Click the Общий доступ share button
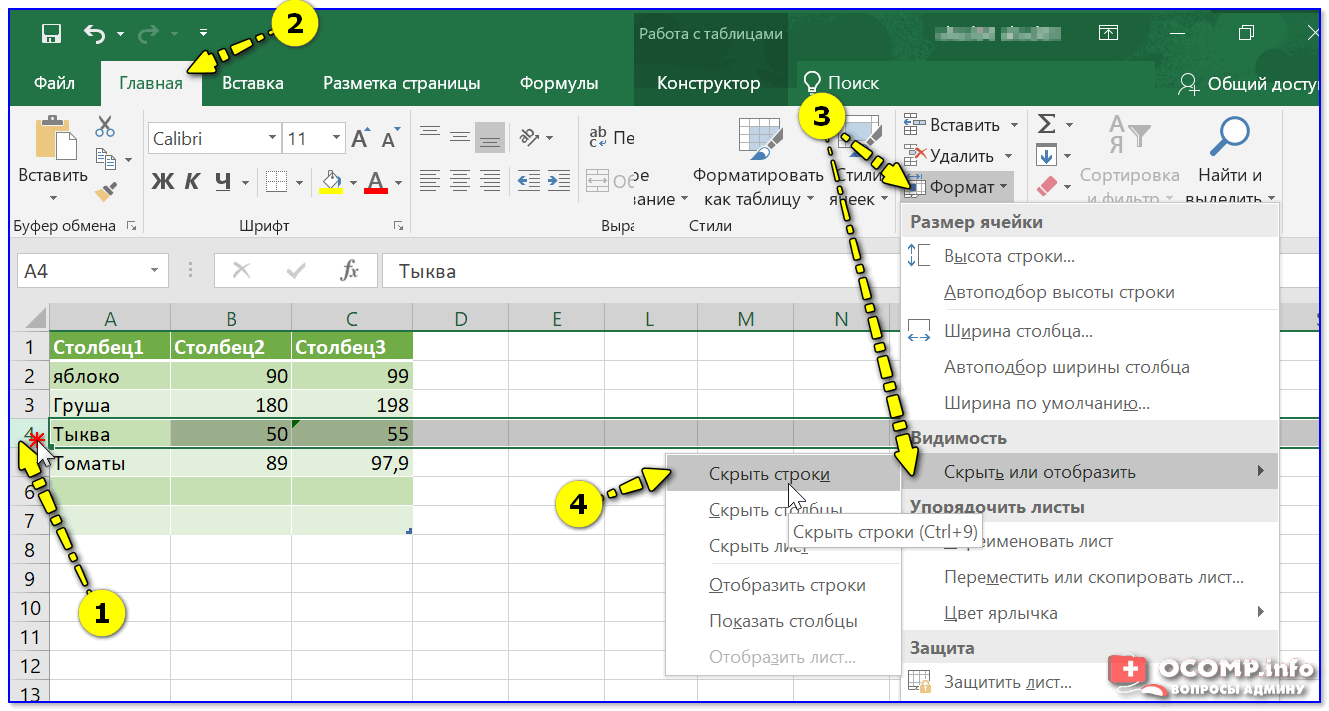This screenshot has width=1329, height=711. tap(1248, 84)
